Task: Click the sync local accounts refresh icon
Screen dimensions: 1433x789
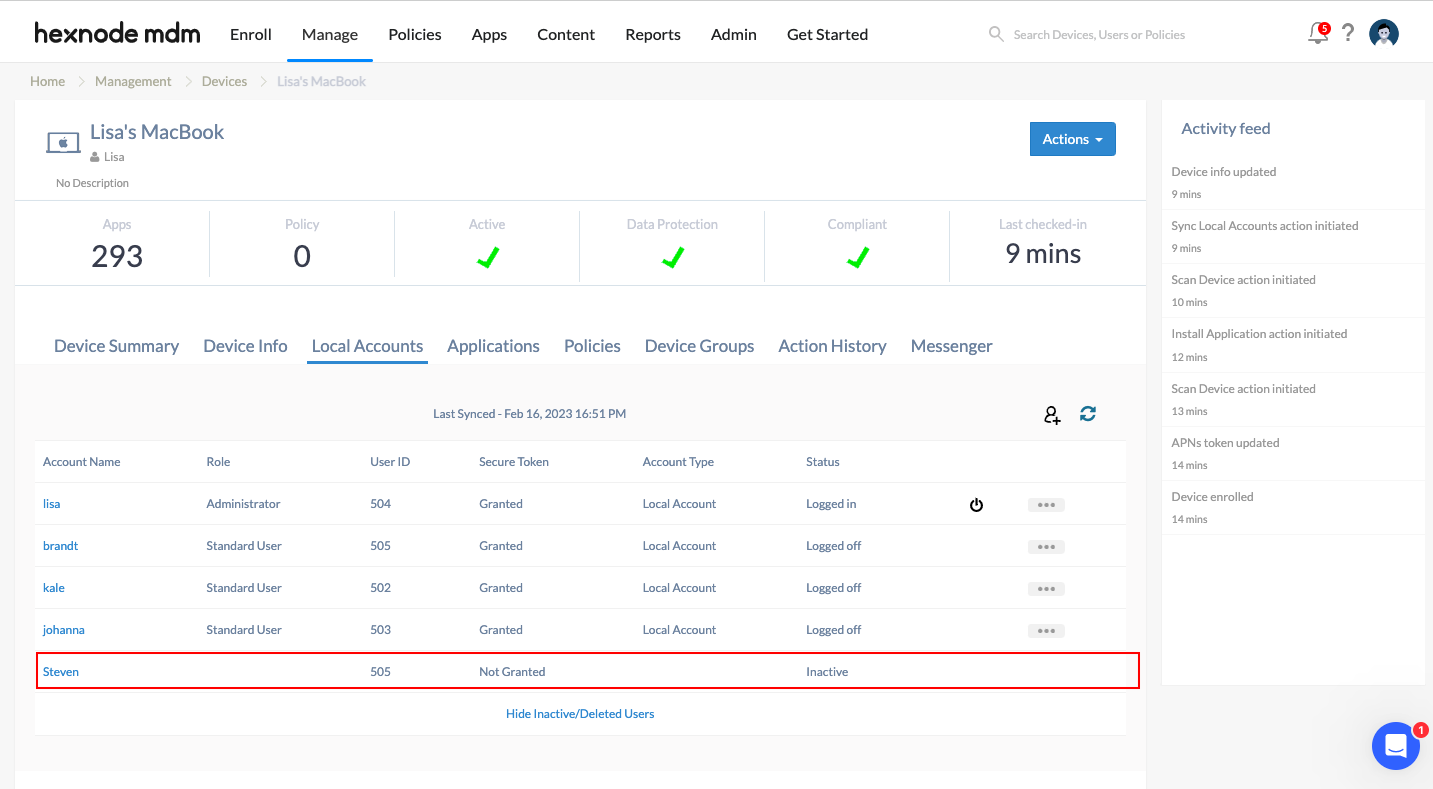Action: coord(1088,413)
